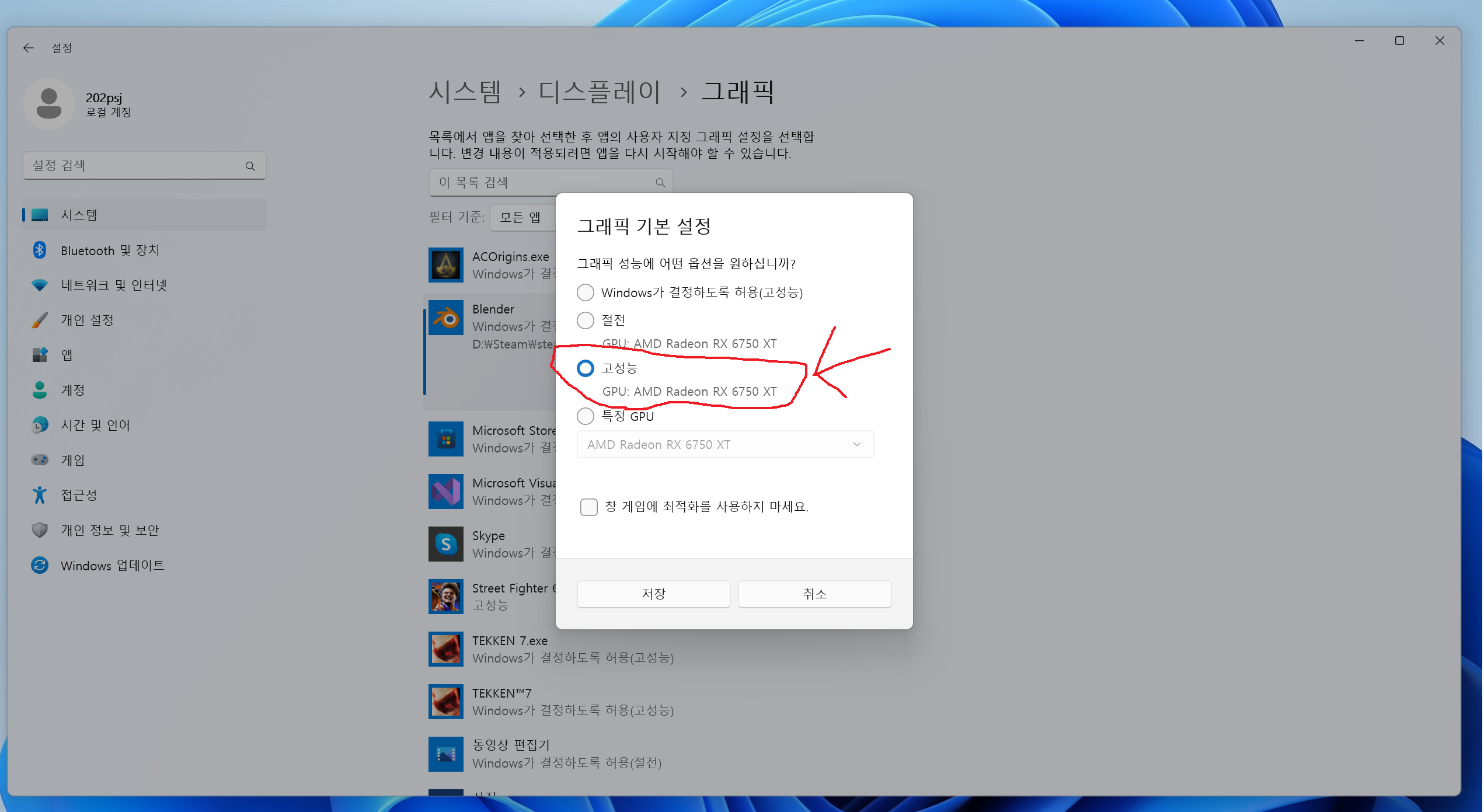Screen dimensions: 1484x812
Task: Open the AMD Radeon RX 6750 XT dropdown
Action: (724, 445)
